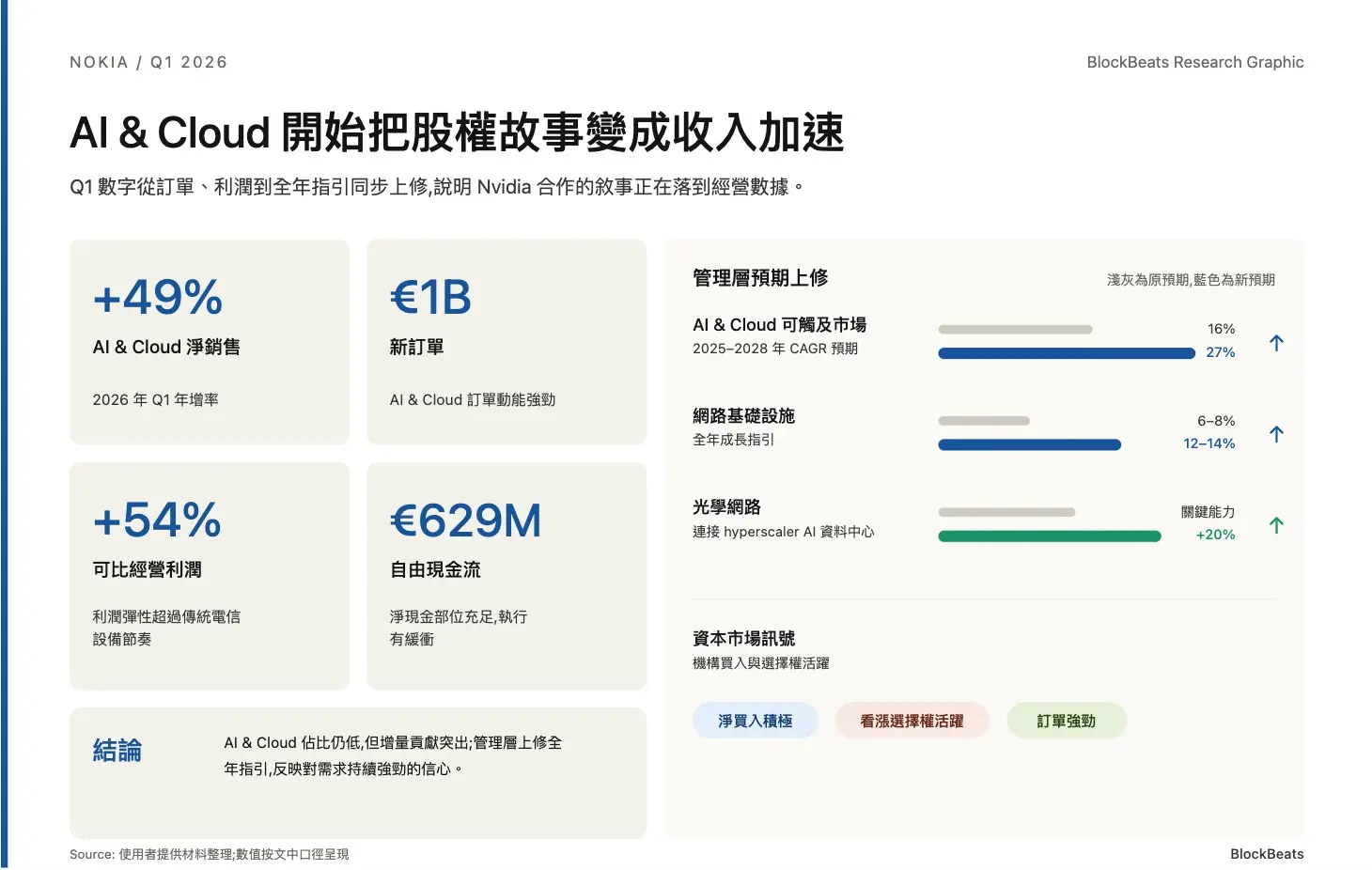The width and height of the screenshot is (1372, 870).
Task: Click the subtitle sentence mentioning Nvidia
Action: coord(437,187)
